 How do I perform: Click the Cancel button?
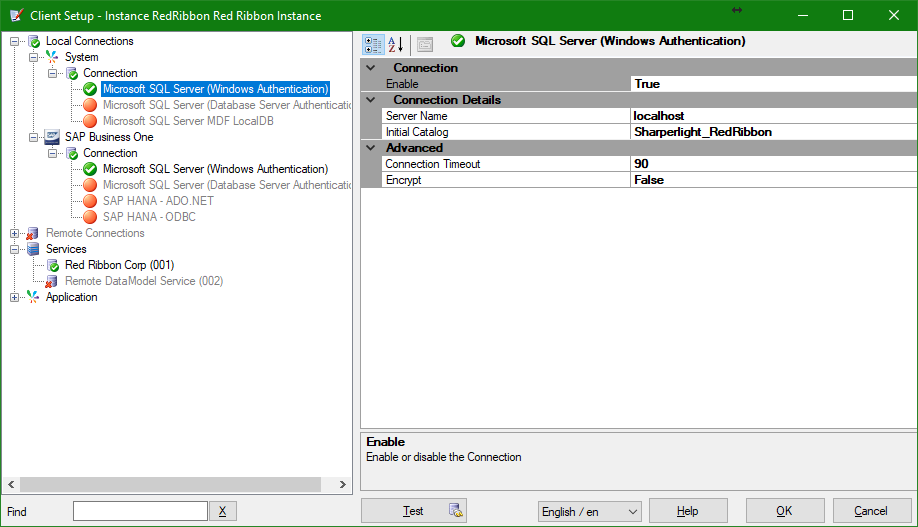coord(871,511)
